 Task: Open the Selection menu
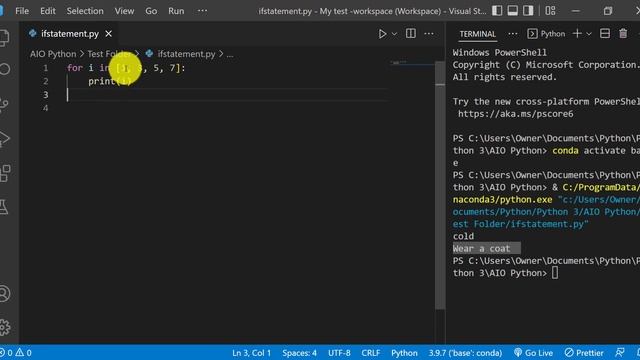tap(85, 11)
